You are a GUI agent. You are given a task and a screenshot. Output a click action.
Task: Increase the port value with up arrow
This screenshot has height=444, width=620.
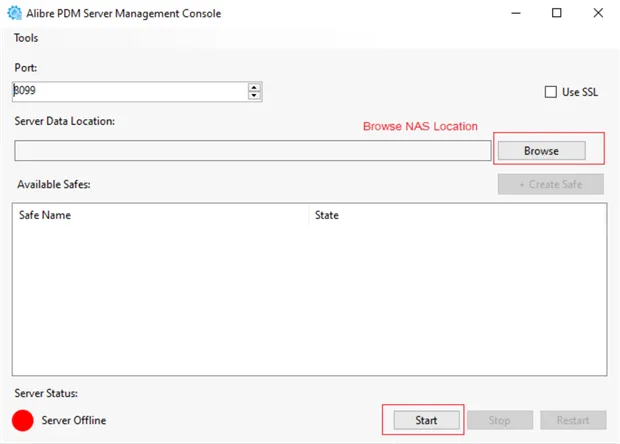[x=254, y=87]
